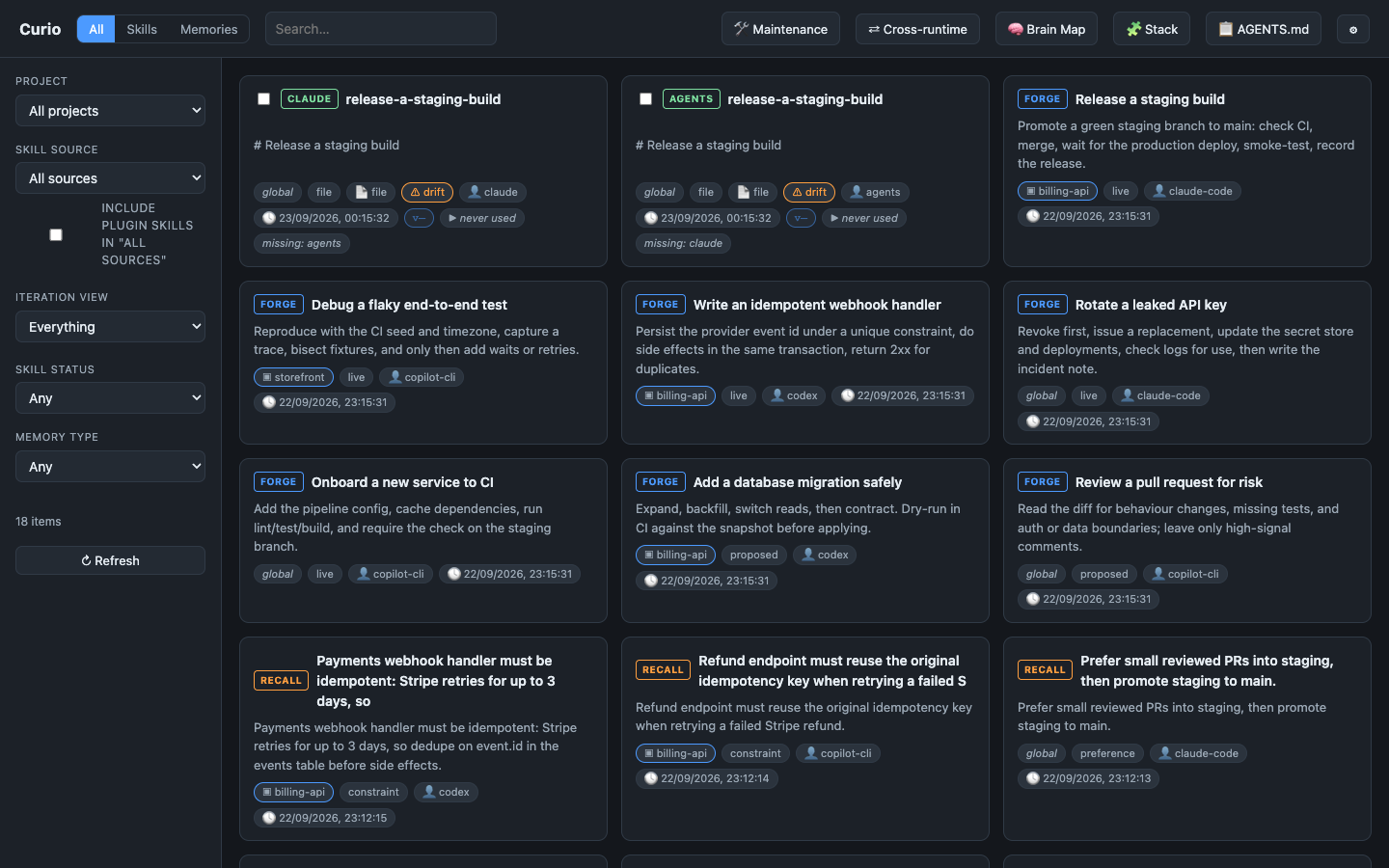Click the version badge on CLAUDE card
The image size is (1389, 868).
[x=419, y=218]
